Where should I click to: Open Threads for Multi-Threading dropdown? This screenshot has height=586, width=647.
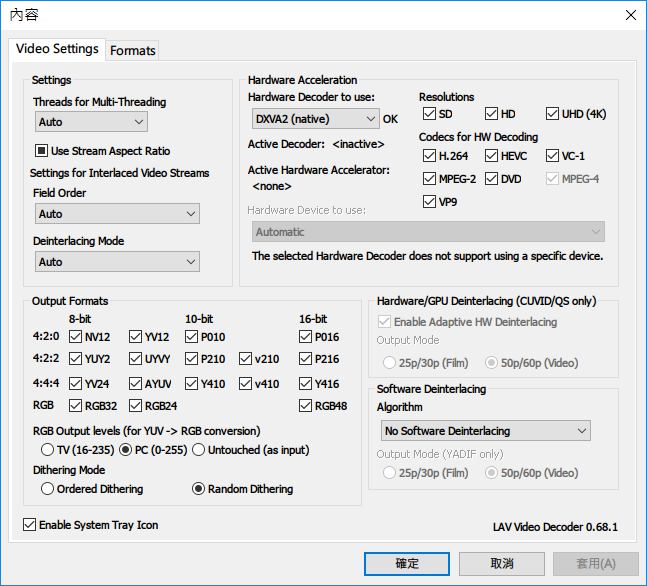(91, 122)
